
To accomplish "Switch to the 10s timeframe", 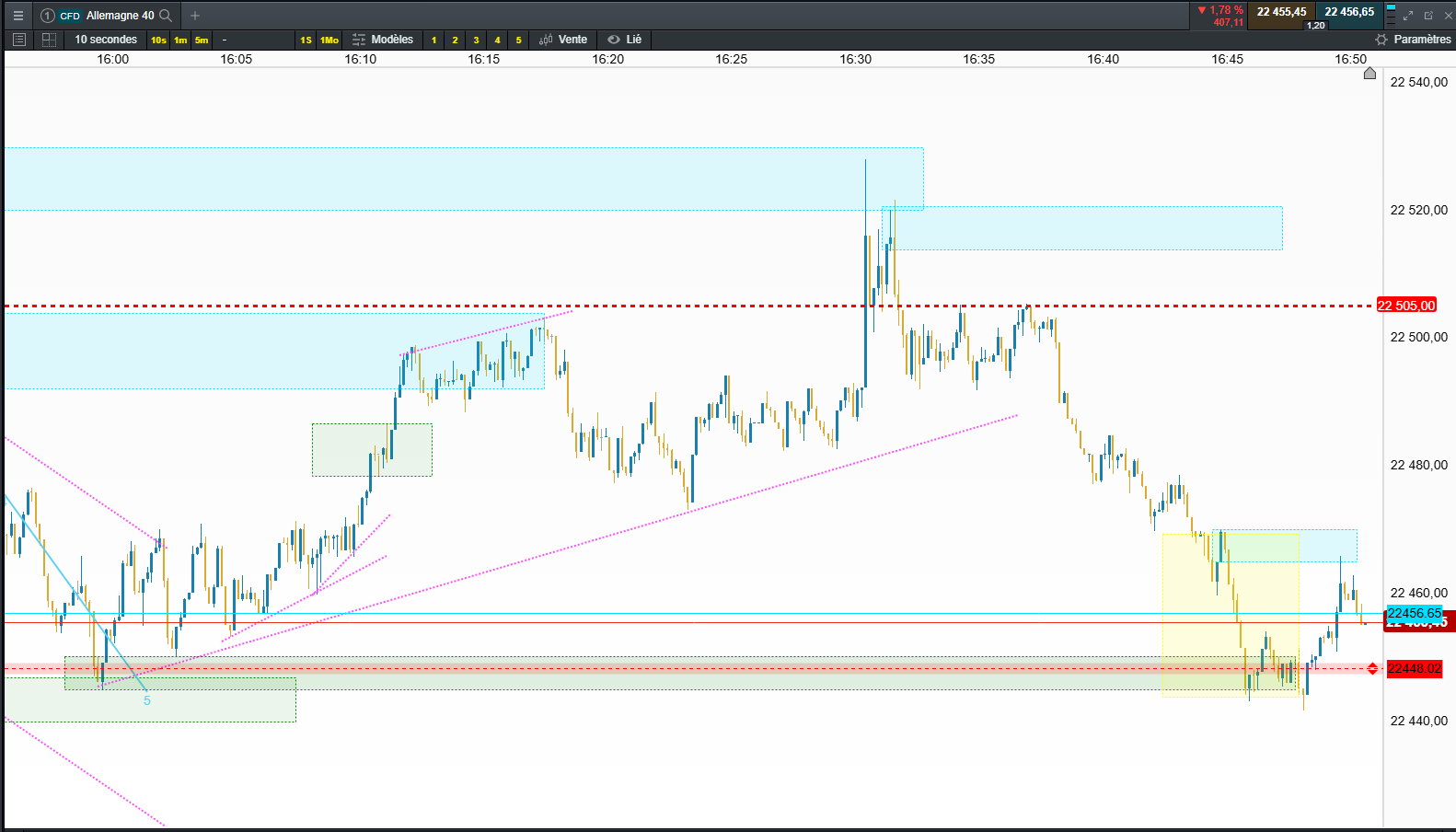I will pos(158,40).
